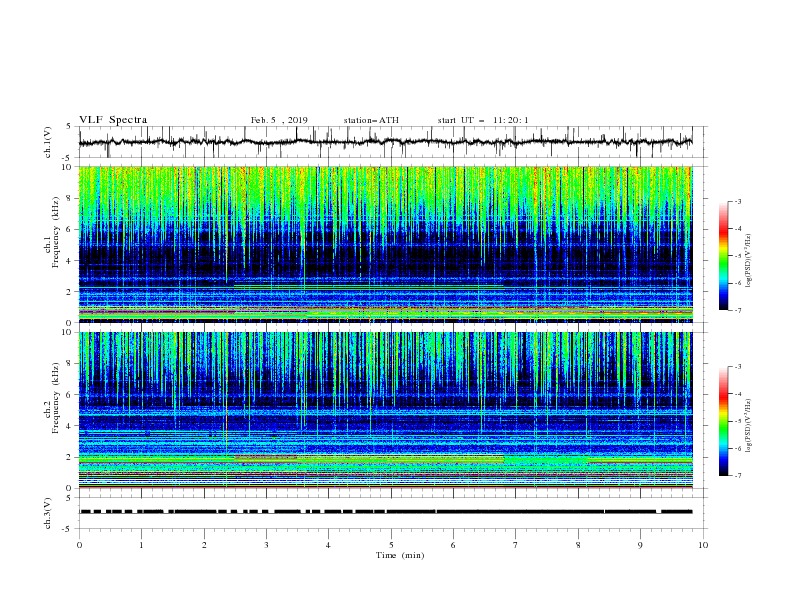Click the "3" tick on the time axis
The image size is (792, 612).
tap(266, 545)
